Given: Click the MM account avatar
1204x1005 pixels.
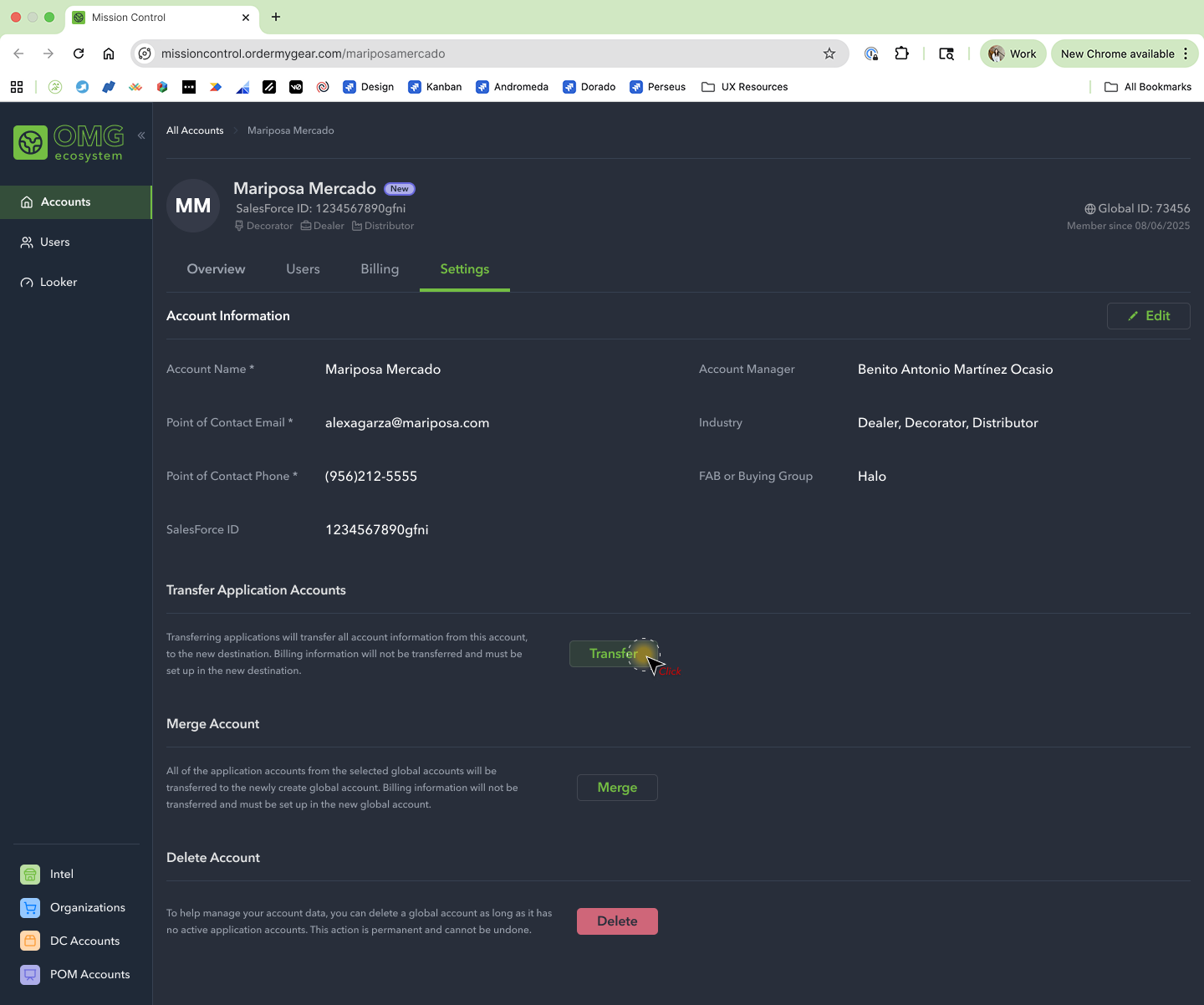Looking at the screenshot, I should click(193, 206).
